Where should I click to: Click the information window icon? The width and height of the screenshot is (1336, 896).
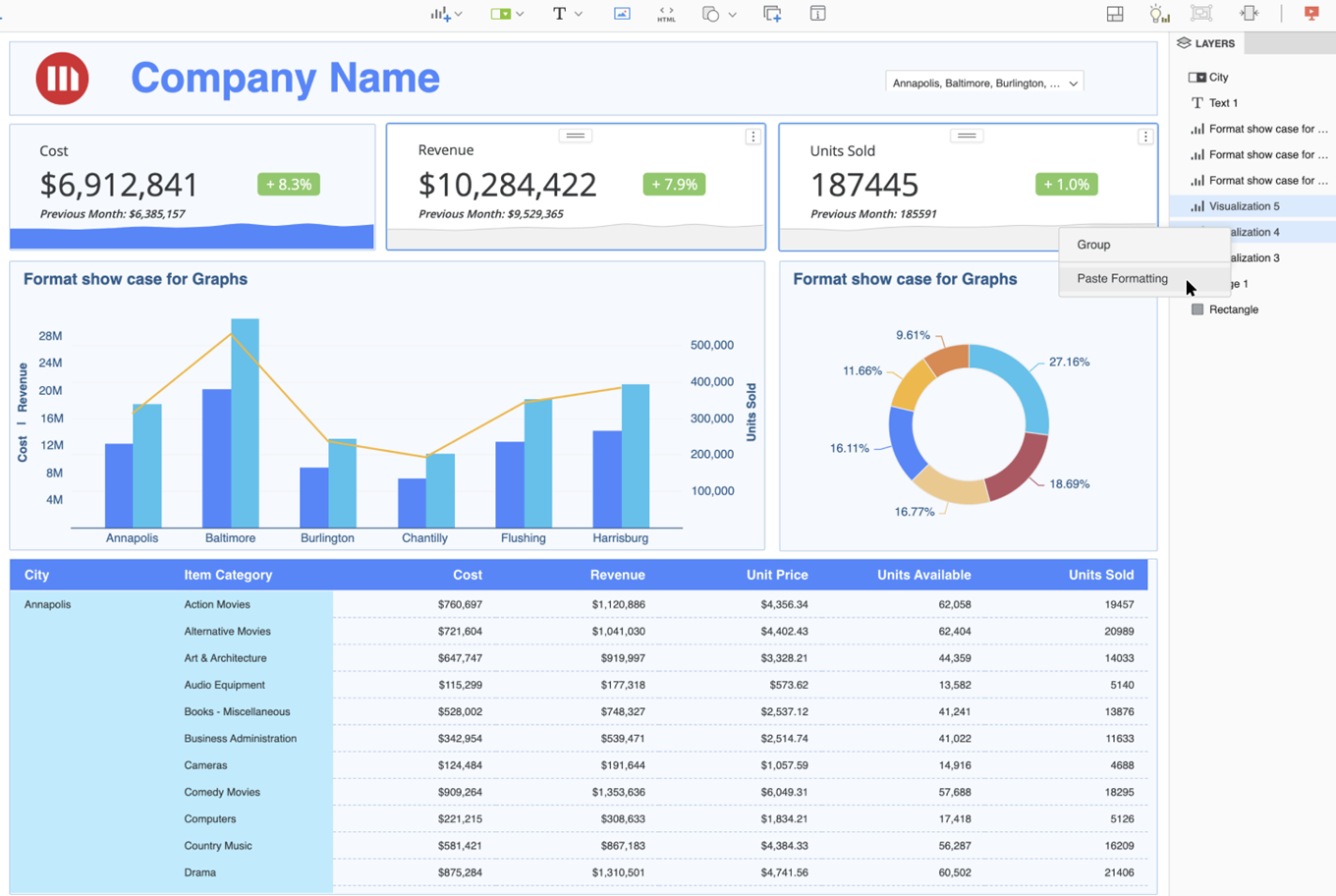(817, 14)
